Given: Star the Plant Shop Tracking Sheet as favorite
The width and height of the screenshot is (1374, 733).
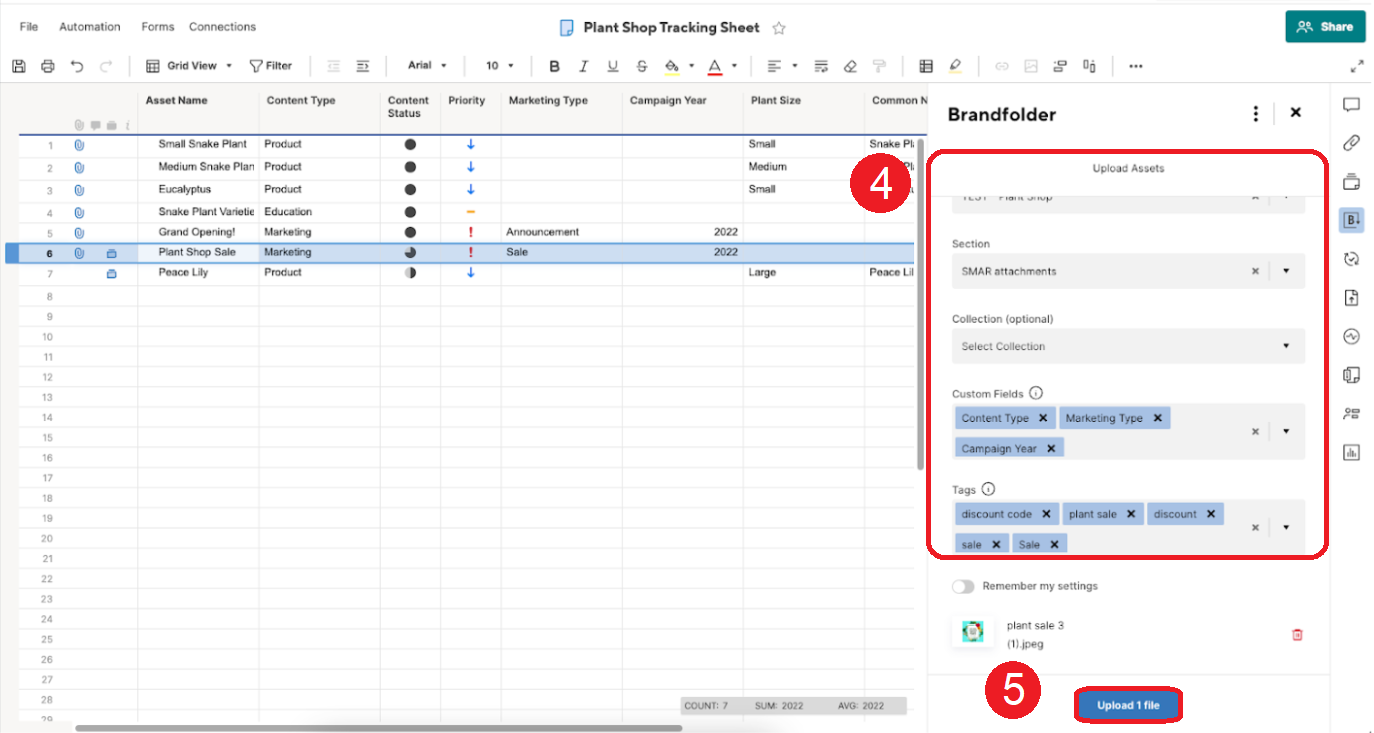Looking at the screenshot, I should pos(779,28).
